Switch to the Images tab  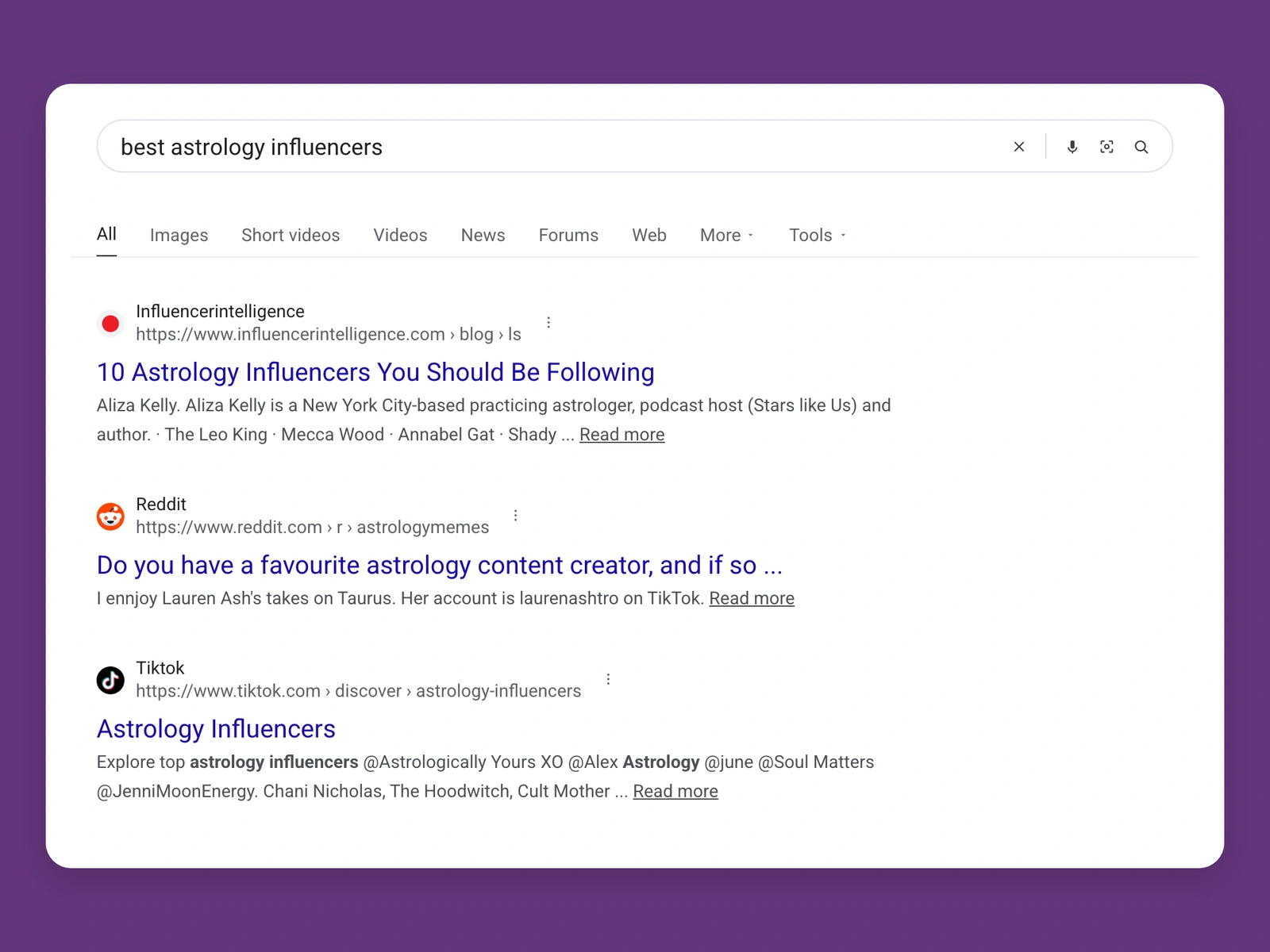click(x=179, y=235)
